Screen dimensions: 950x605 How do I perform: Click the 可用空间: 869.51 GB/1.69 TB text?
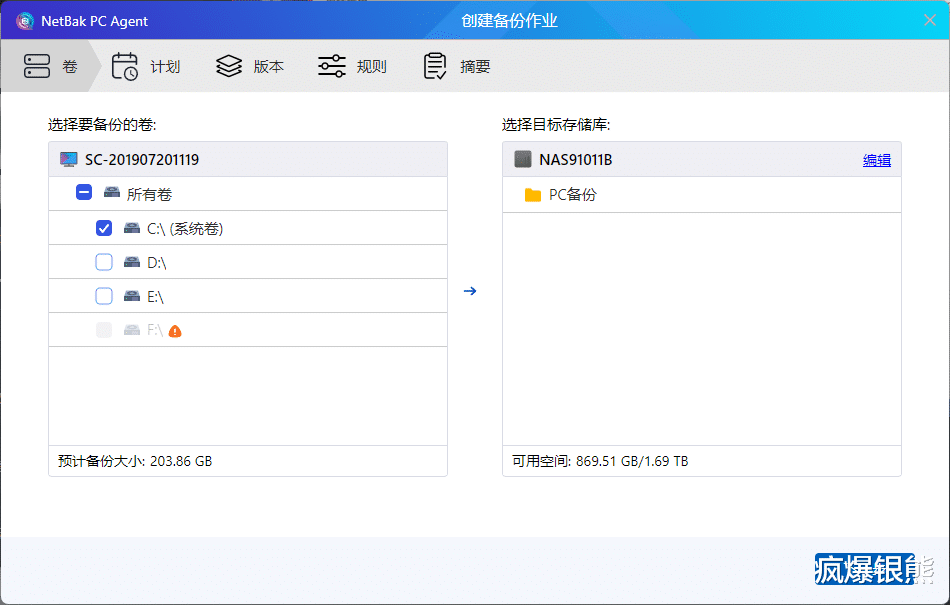(600, 461)
